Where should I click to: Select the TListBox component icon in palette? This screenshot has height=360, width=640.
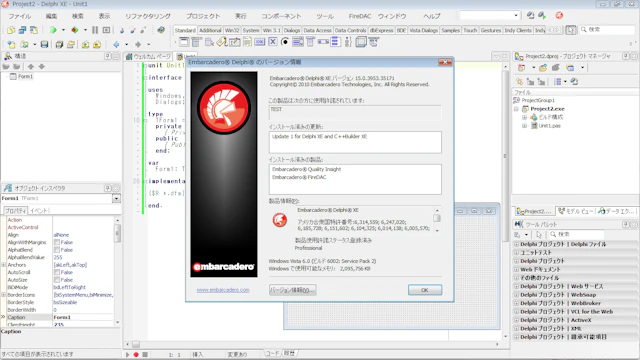pos(298,42)
